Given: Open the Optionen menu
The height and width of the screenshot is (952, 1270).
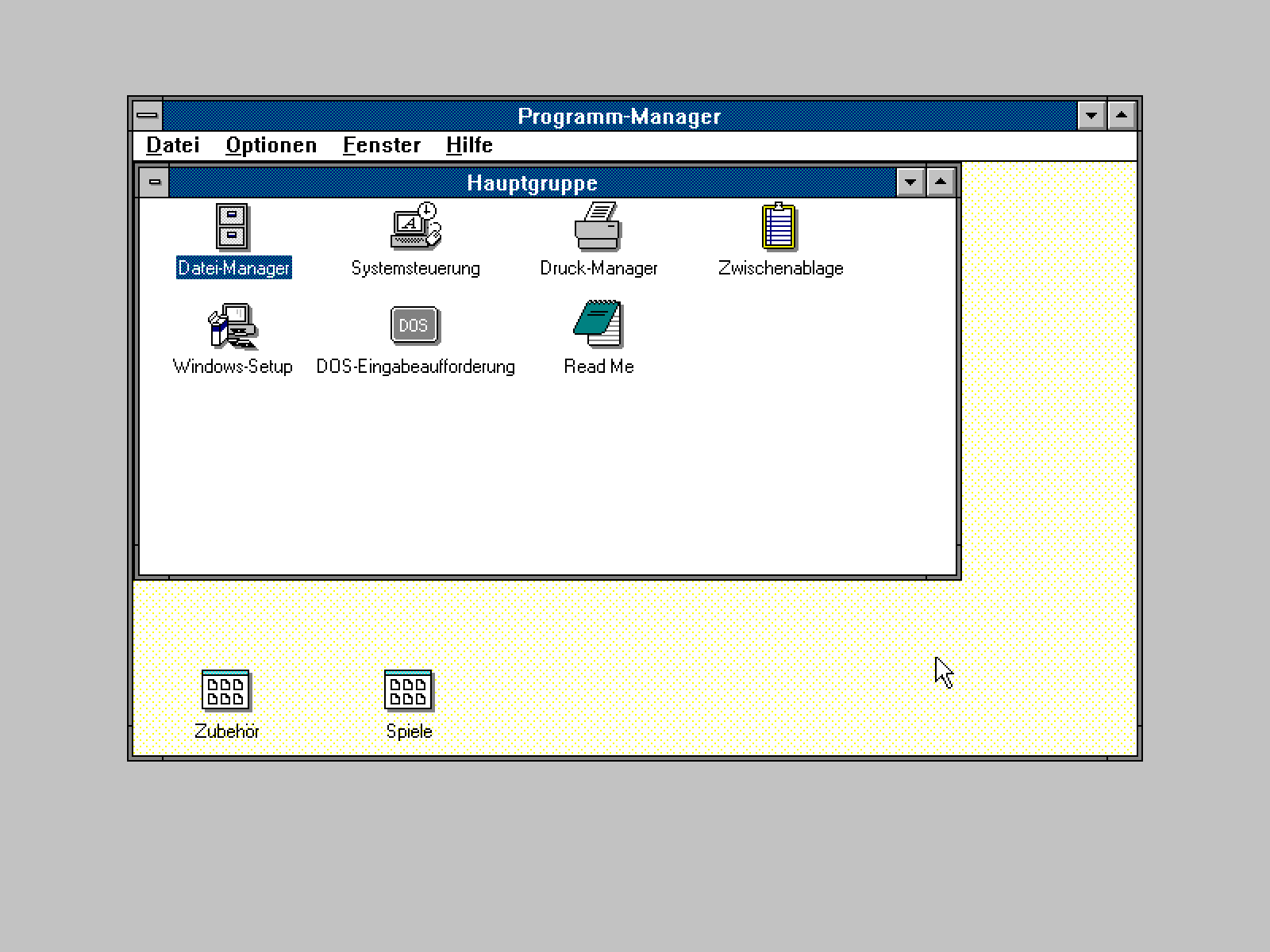Looking at the screenshot, I should (271, 145).
